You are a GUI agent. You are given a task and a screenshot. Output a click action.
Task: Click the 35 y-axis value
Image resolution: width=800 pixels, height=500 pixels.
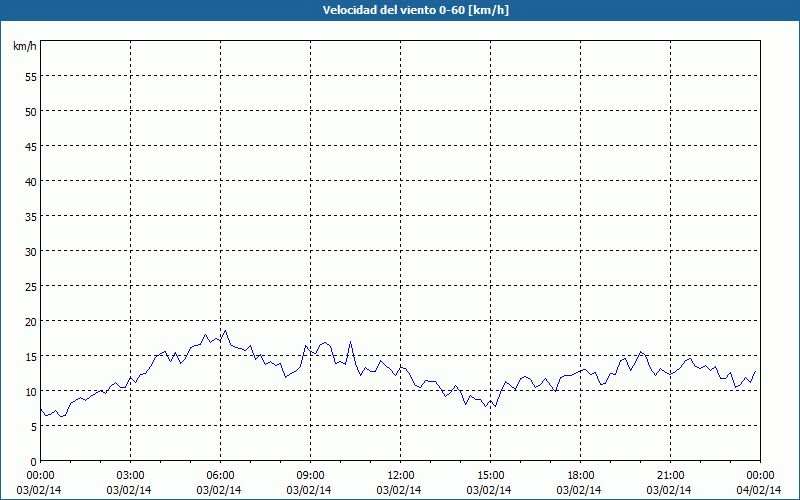click(30, 216)
